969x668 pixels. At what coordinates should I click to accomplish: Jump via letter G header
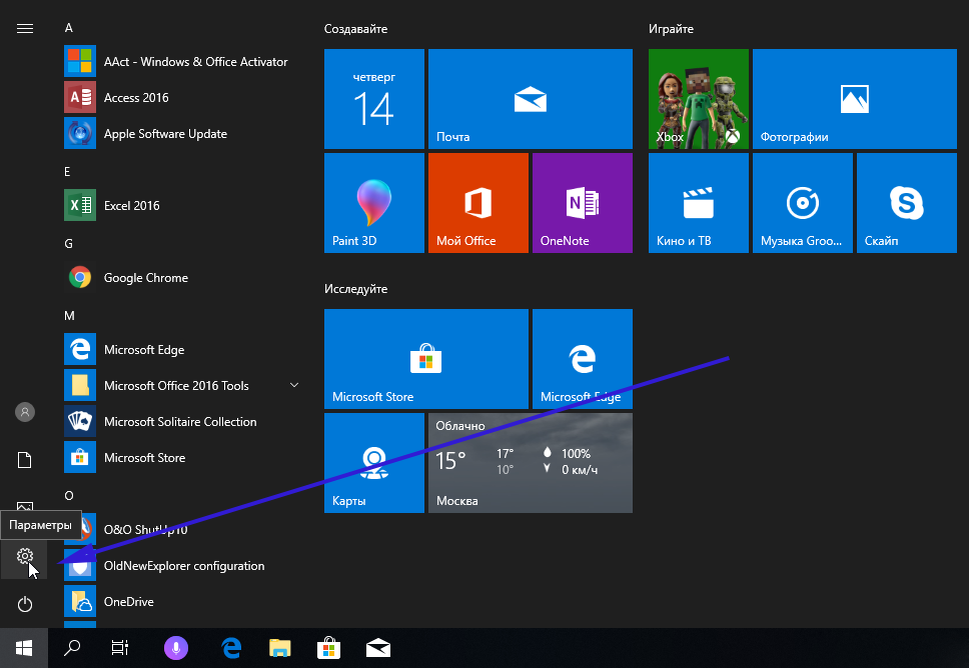(x=69, y=243)
